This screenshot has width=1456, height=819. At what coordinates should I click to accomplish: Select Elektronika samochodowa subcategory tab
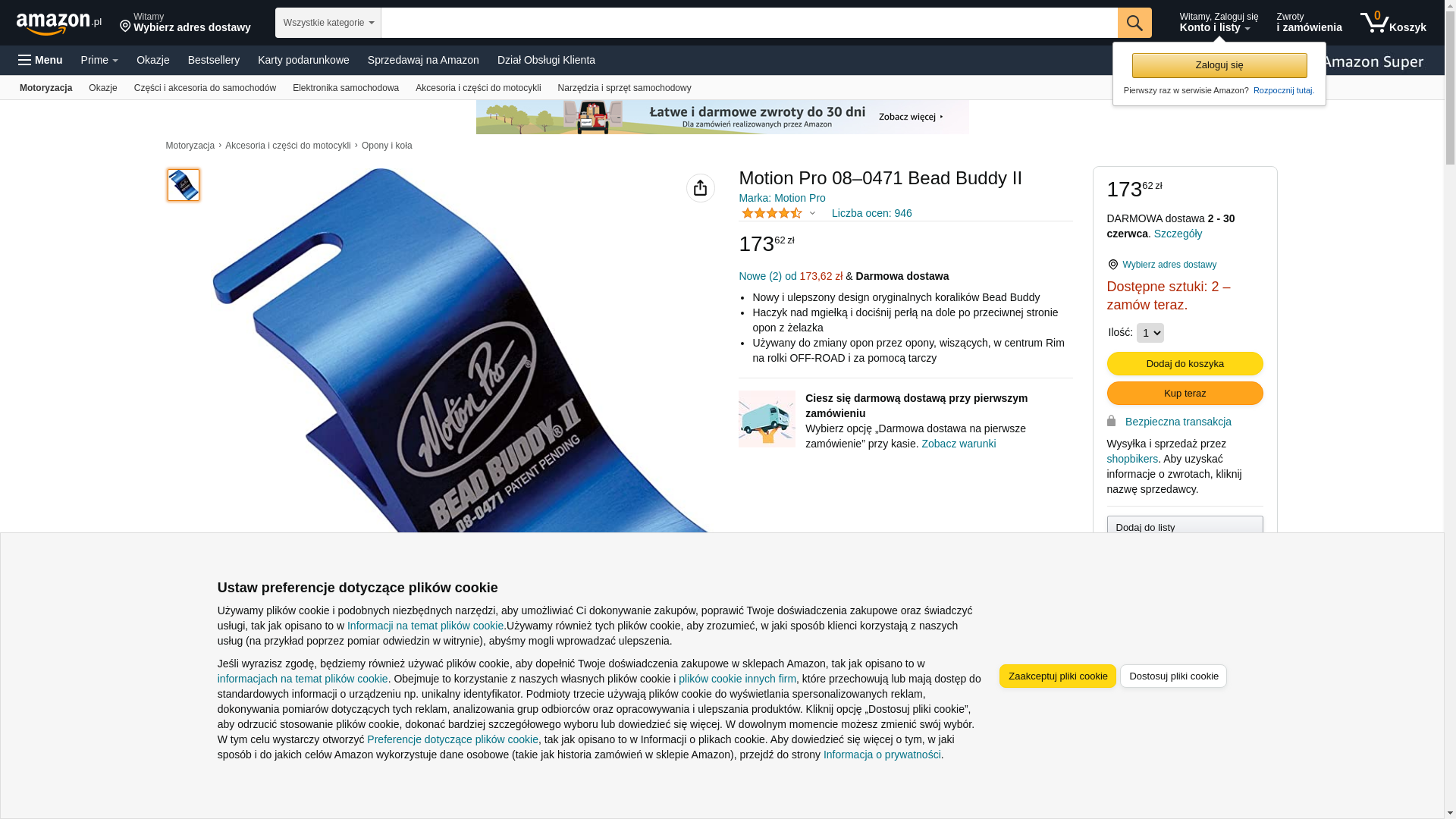click(x=346, y=88)
